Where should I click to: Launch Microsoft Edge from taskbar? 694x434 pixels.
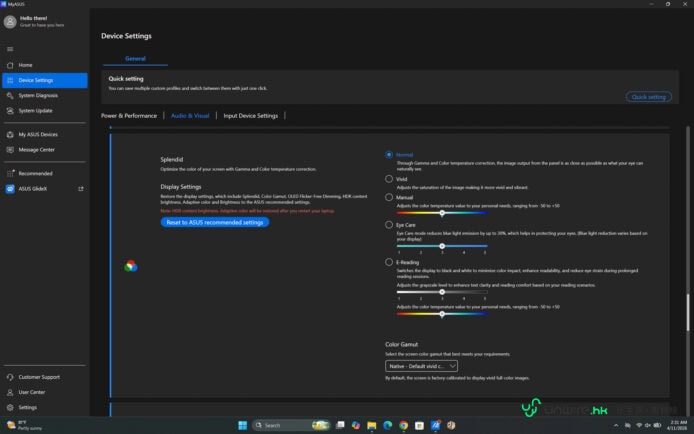[x=388, y=425]
